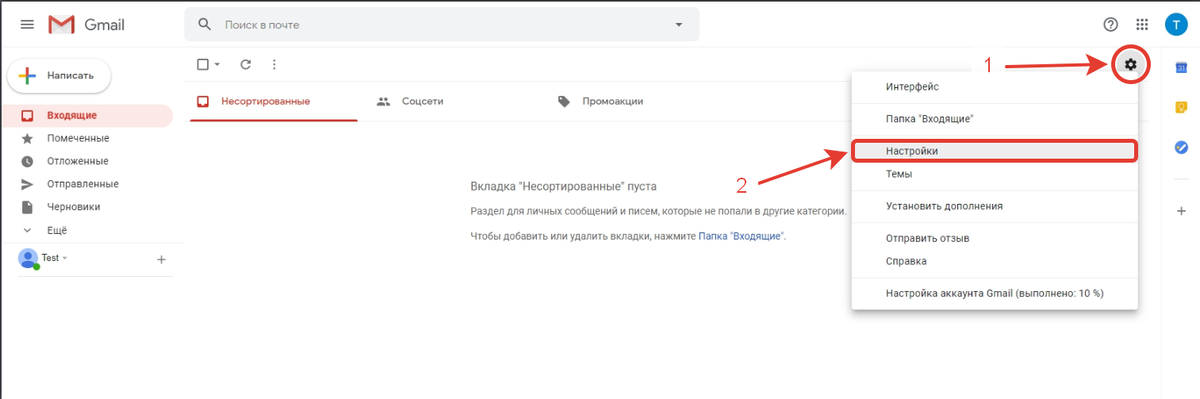Open the Tasks side panel icon

point(1181,147)
